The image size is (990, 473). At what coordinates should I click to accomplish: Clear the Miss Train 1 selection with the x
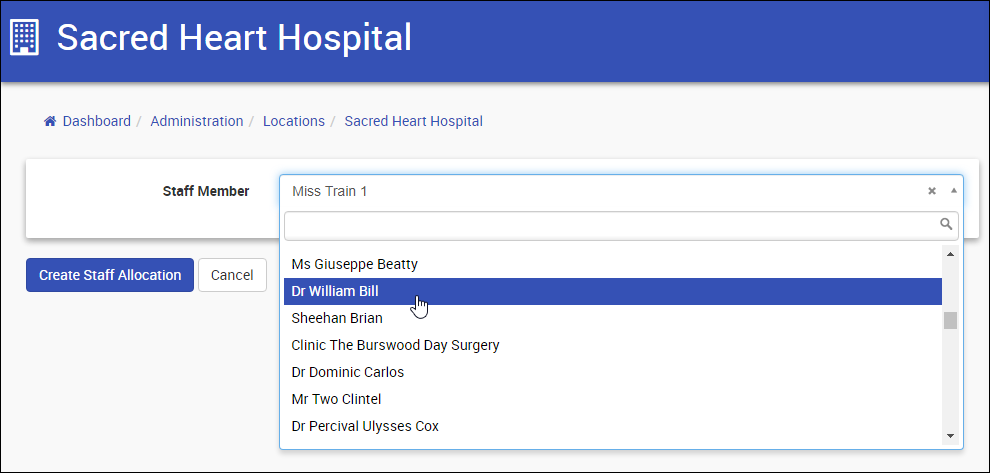[x=931, y=191]
